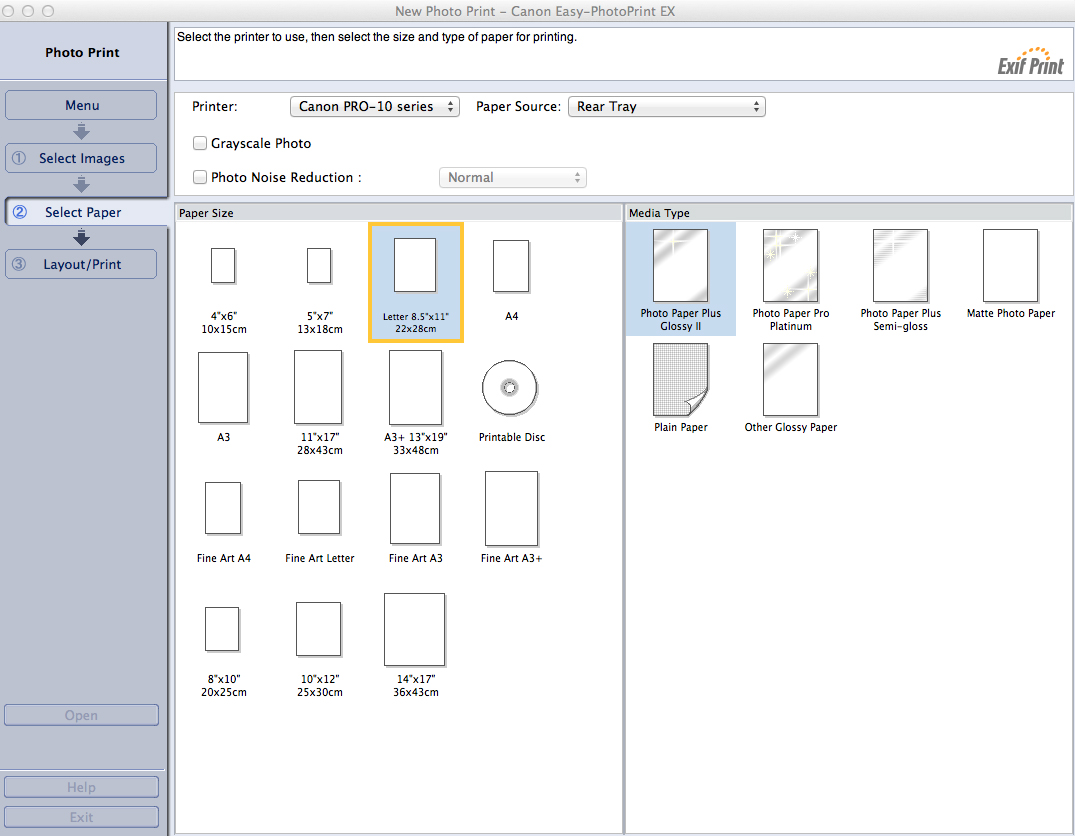Pick Fine Art Letter paper size
This screenshot has width=1075, height=836.
[x=319, y=508]
